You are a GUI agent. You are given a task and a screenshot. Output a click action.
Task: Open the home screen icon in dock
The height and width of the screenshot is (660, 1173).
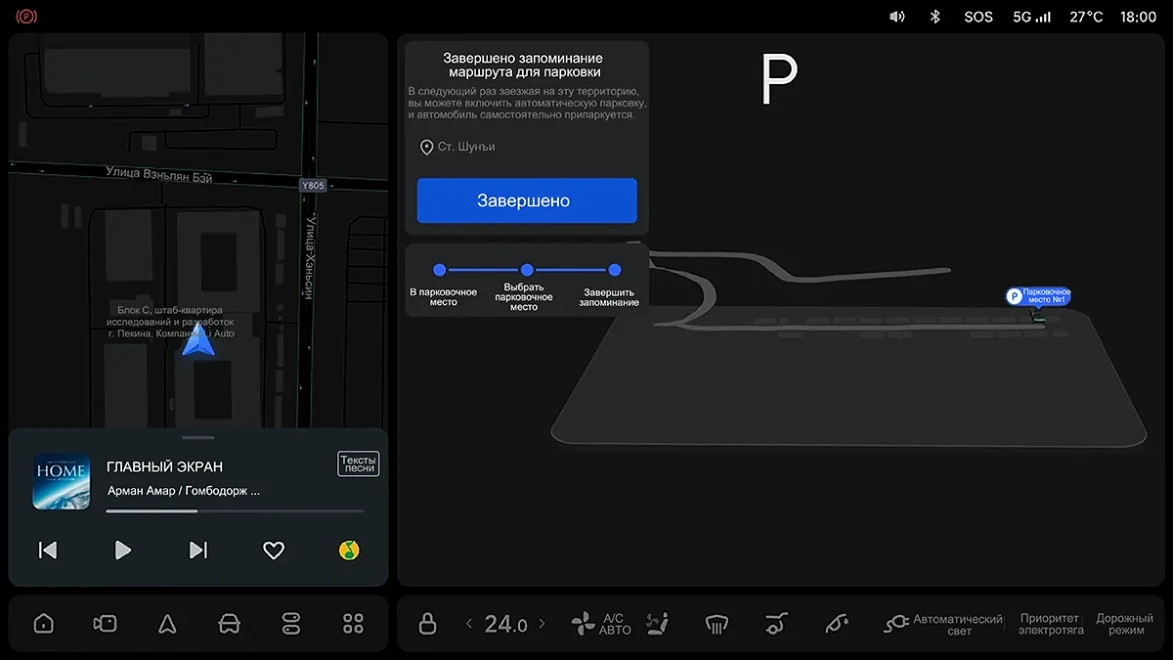click(x=43, y=623)
